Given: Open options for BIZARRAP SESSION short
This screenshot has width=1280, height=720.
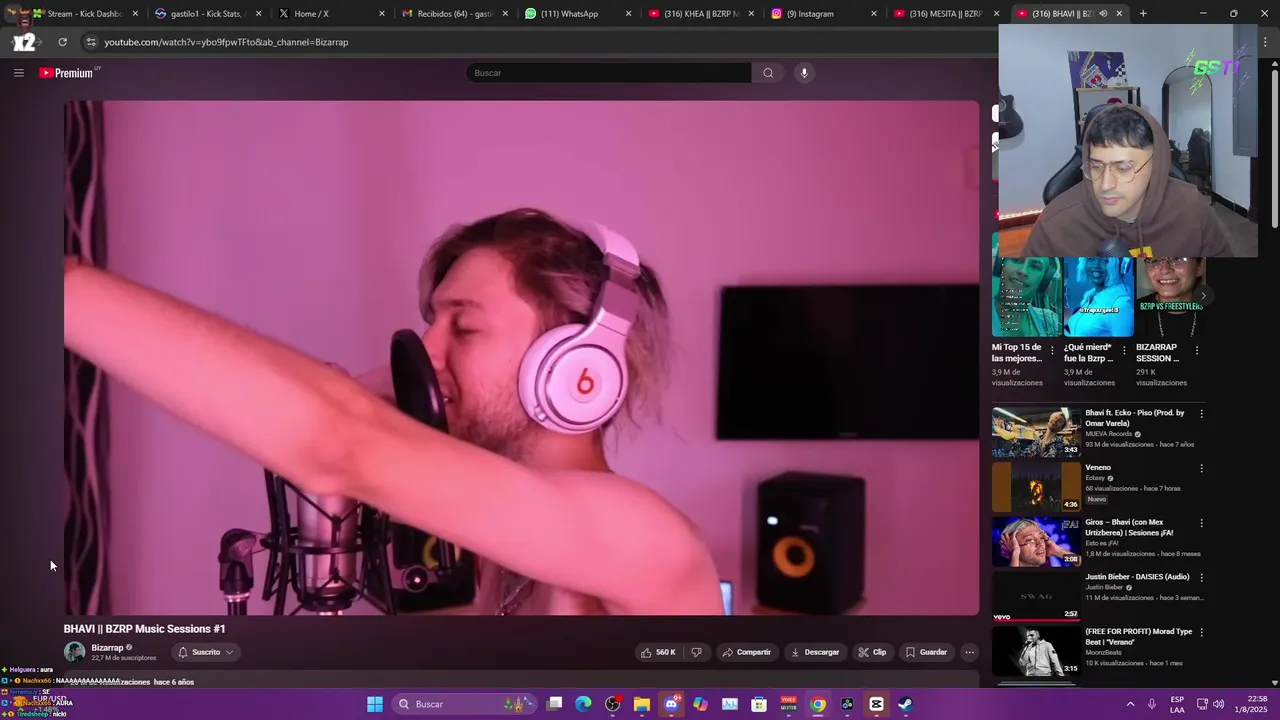Looking at the screenshot, I should (x=1197, y=350).
